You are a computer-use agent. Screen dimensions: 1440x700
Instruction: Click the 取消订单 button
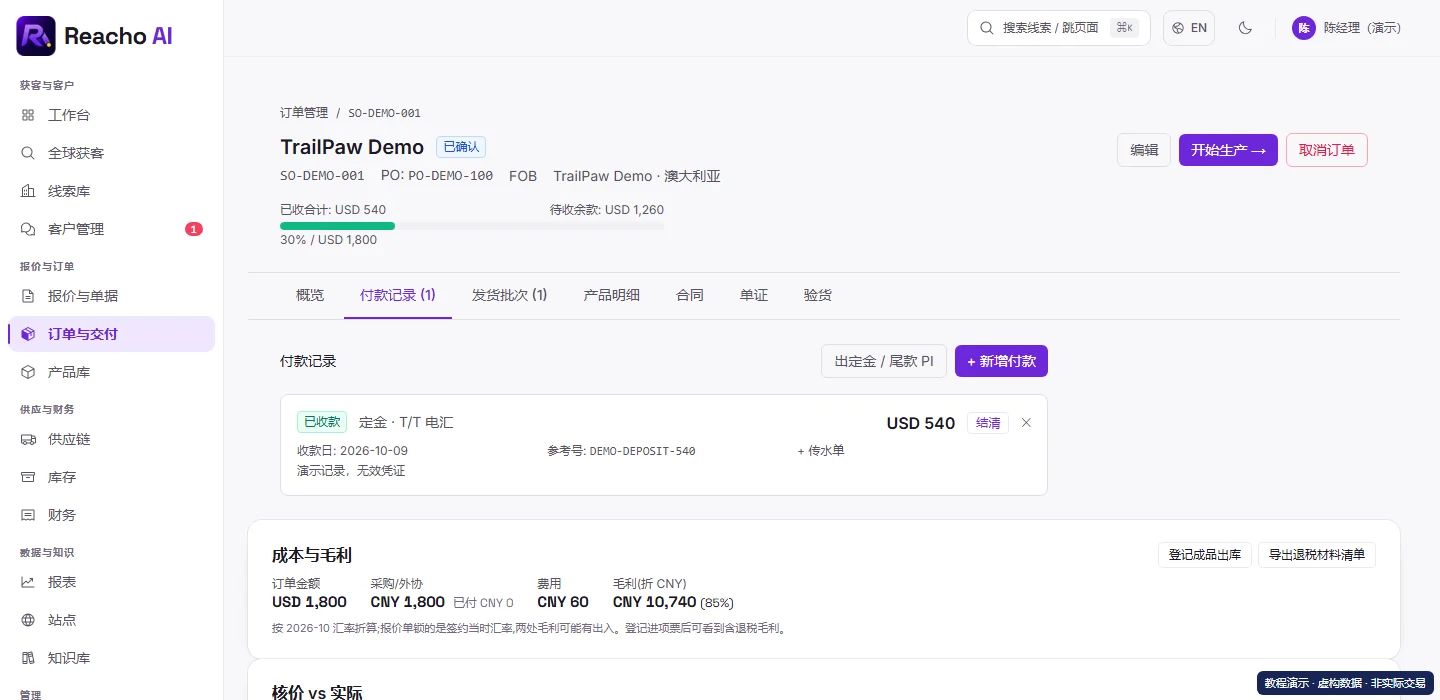(x=1327, y=150)
